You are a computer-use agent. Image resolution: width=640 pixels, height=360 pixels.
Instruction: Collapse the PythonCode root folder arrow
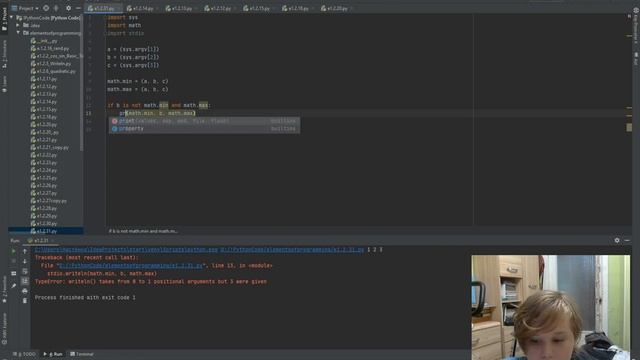11,18
